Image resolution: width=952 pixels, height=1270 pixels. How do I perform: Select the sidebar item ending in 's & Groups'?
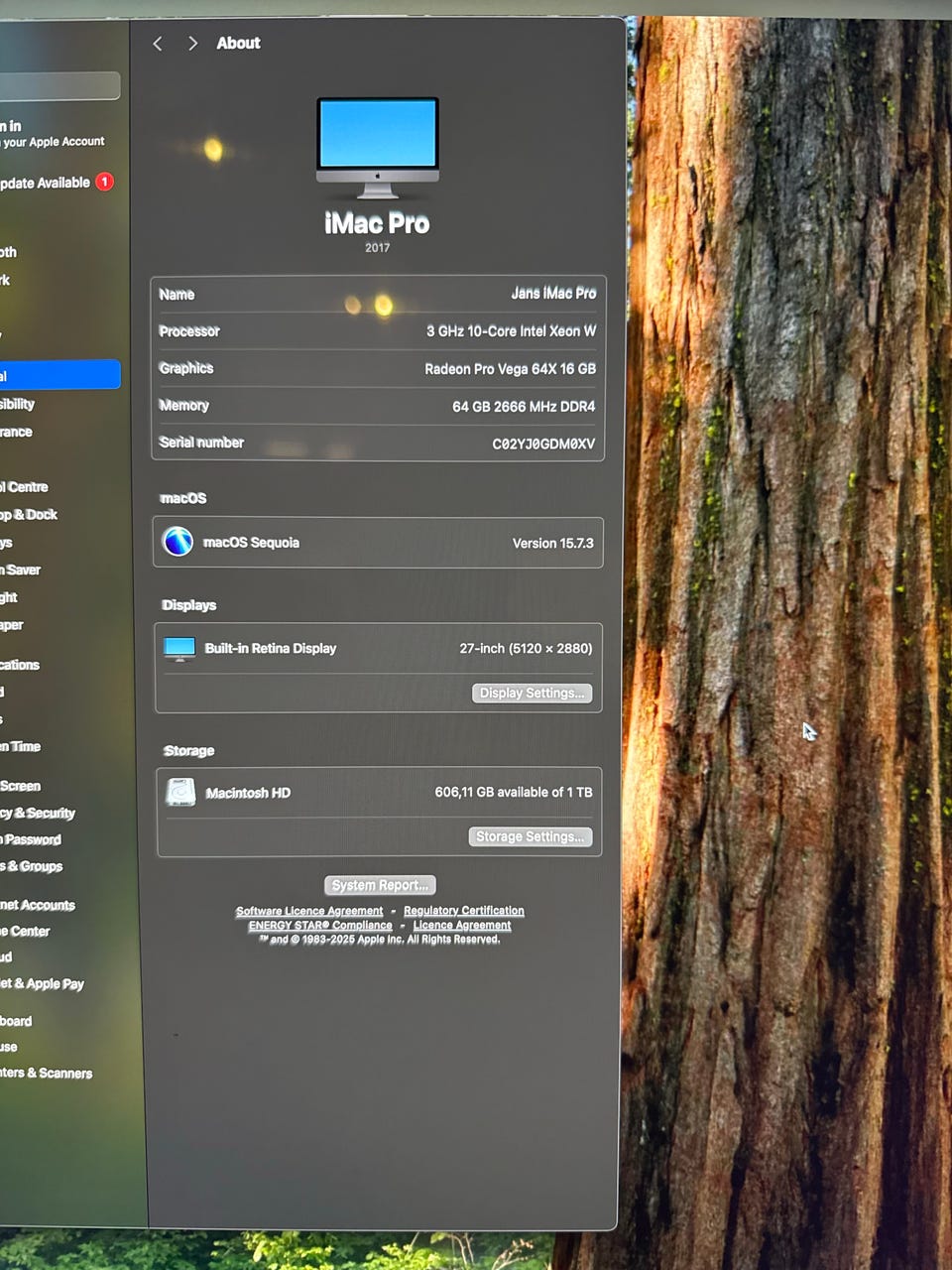pos(32,866)
